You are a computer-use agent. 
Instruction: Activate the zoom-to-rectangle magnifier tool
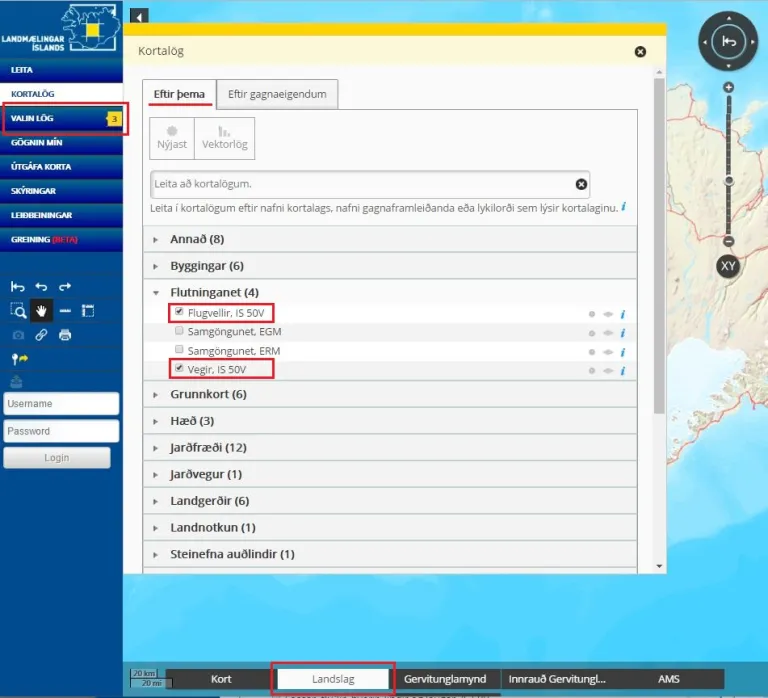pos(18,310)
